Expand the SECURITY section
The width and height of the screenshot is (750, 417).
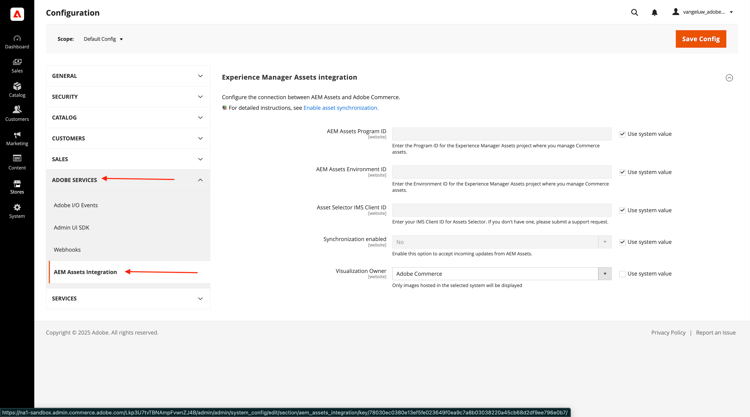128,97
